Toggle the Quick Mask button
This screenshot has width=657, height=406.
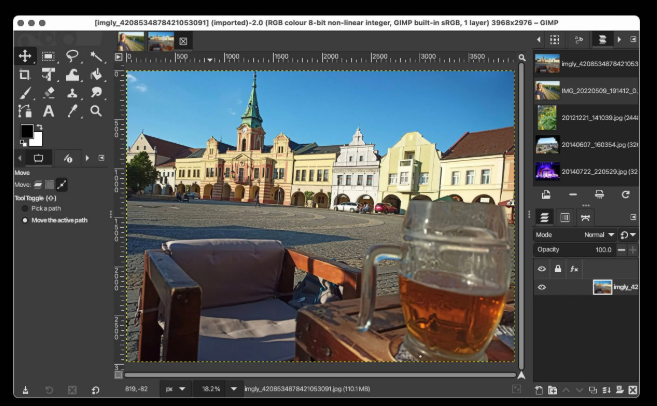[119, 375]
